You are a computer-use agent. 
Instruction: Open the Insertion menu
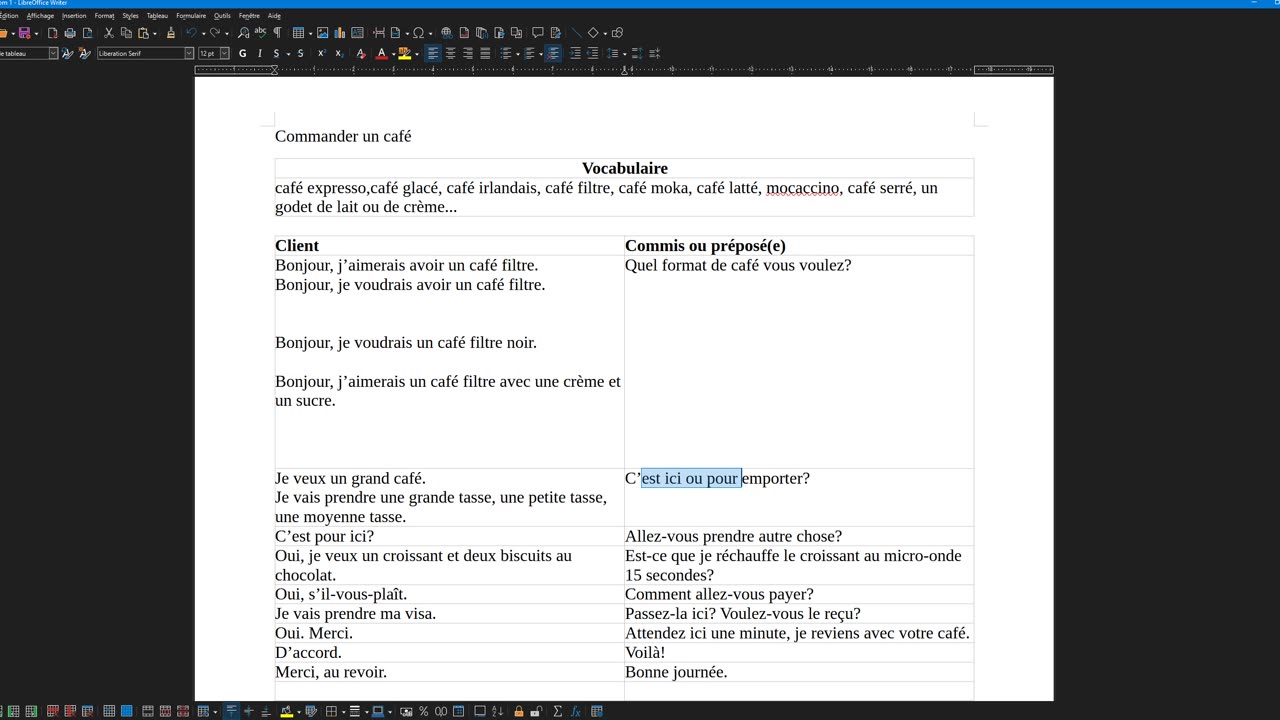(x=74, y=16)
